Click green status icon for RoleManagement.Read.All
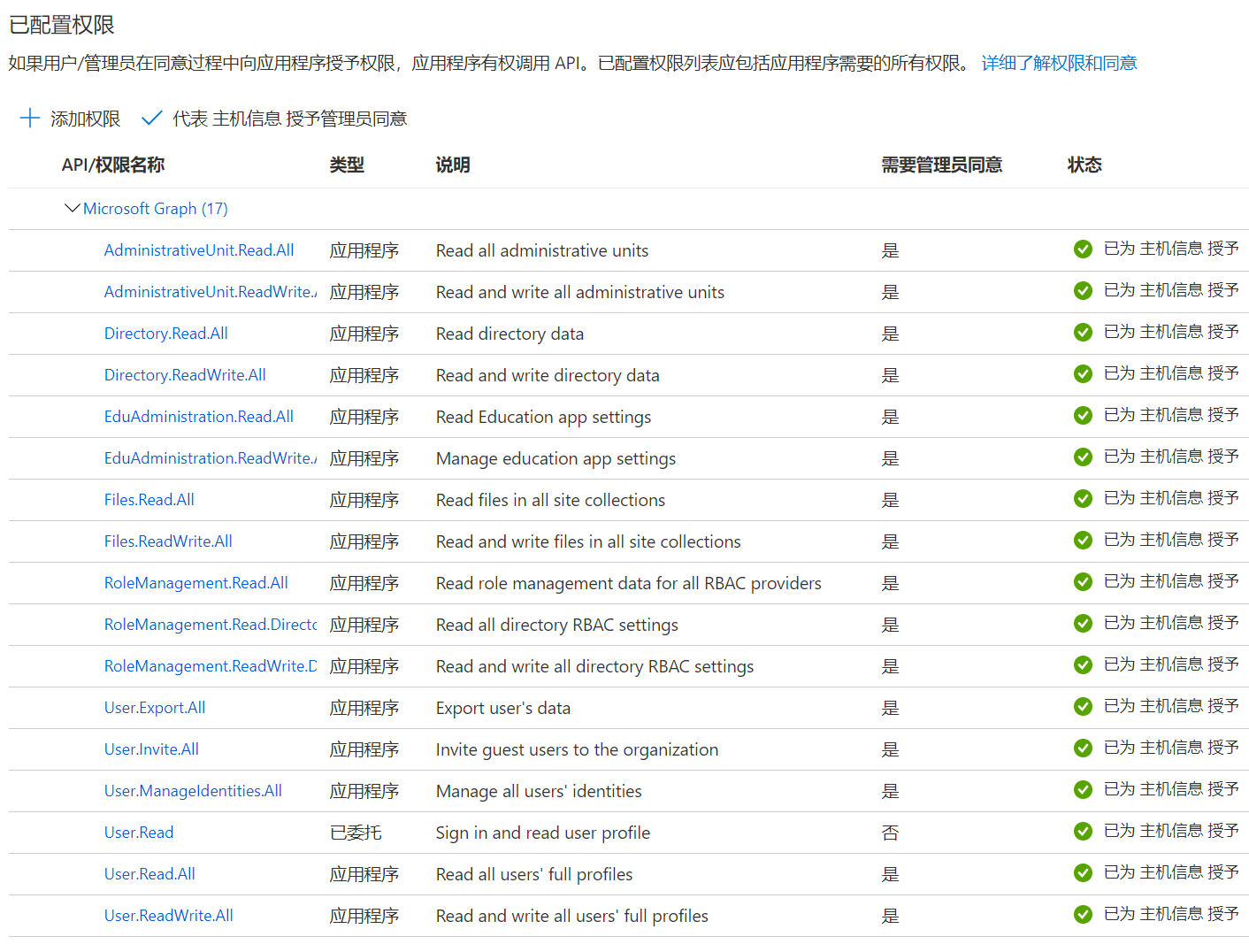This screenshot has width=1249, height=952. (x=1083, y=582)
